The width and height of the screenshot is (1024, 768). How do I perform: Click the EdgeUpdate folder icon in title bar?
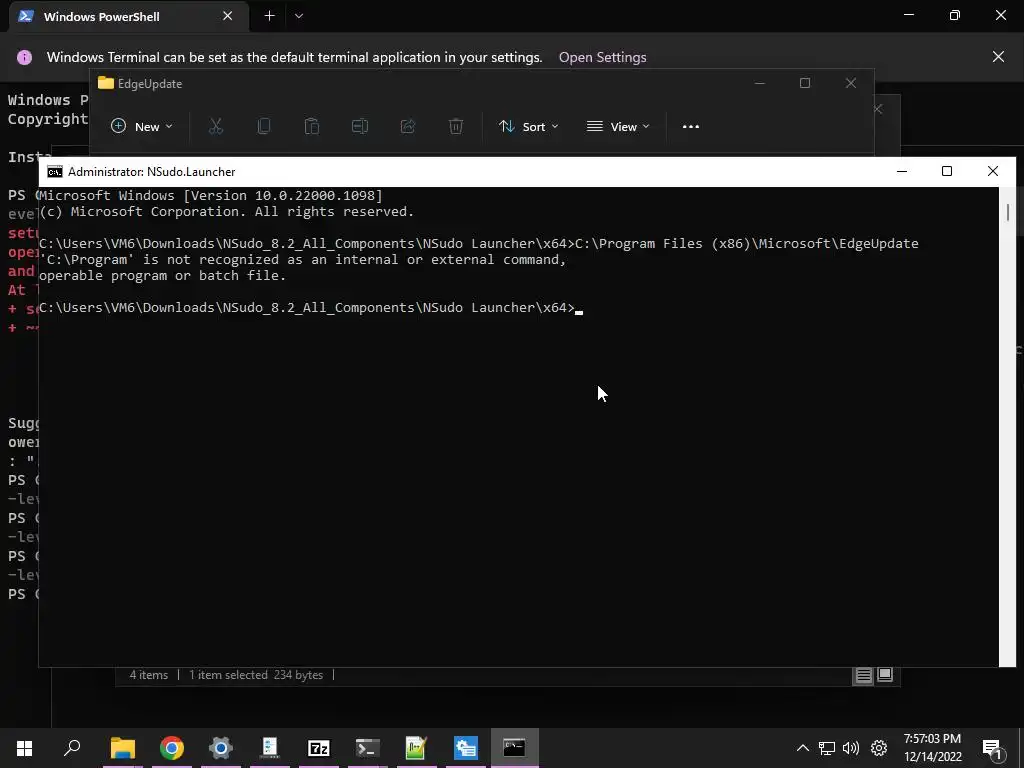[x=106, y=83]
